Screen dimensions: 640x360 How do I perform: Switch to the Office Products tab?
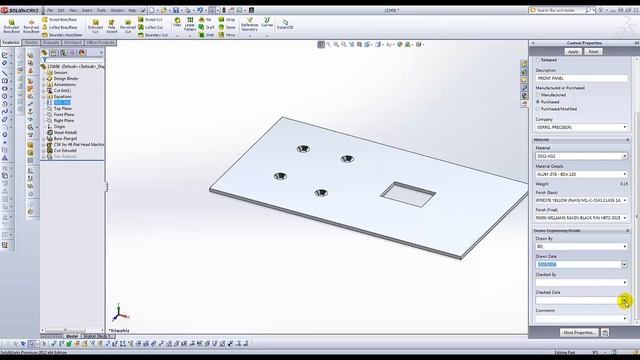[x=100, y=42]
